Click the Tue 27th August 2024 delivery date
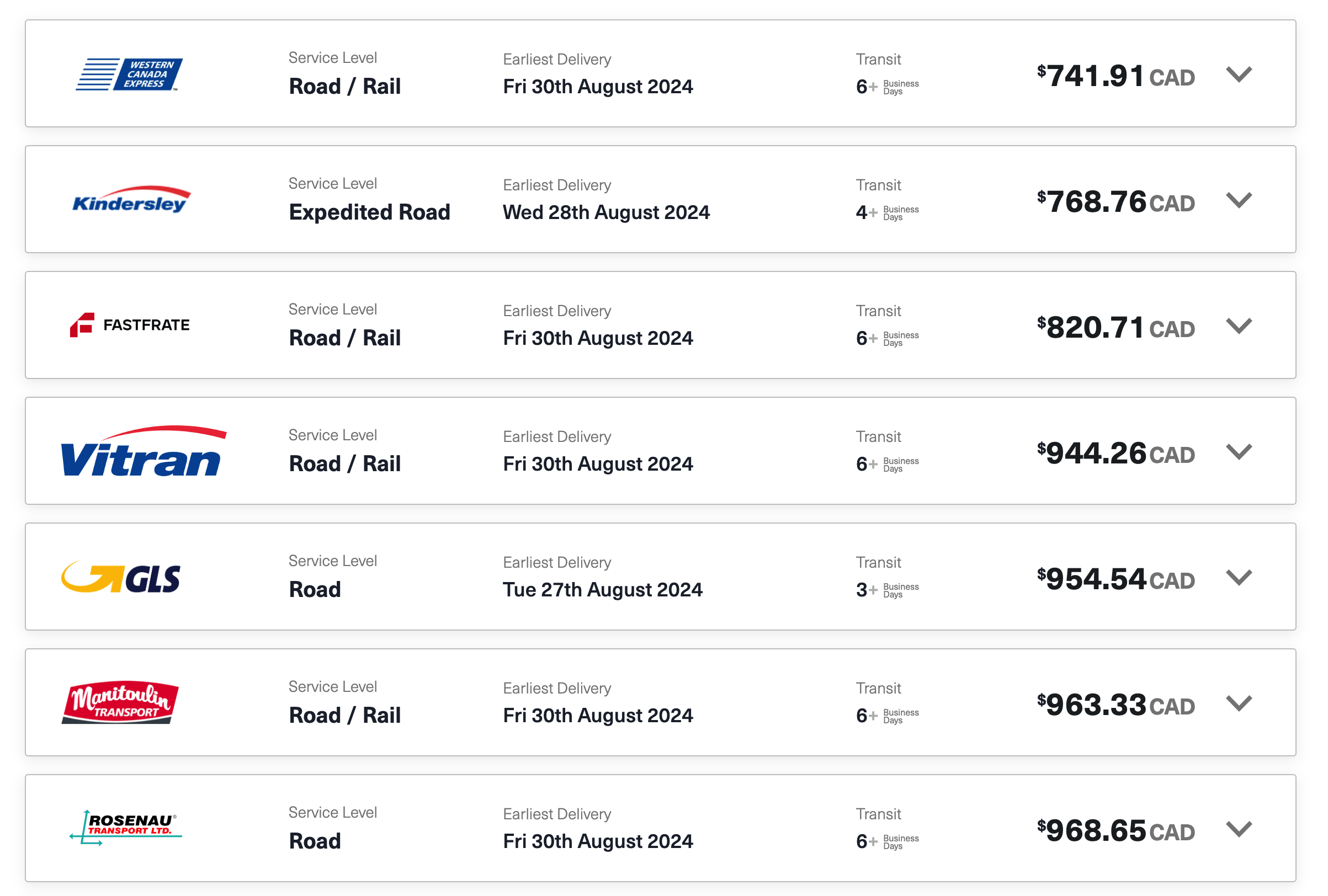The image size is (1328, 896). pos(603,590)
